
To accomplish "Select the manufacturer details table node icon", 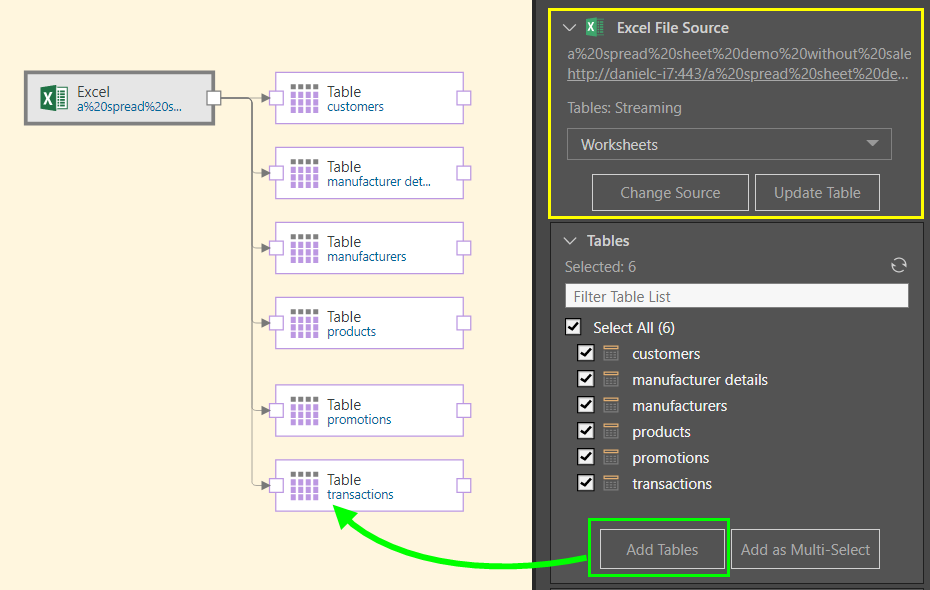I will coord(304,173).
